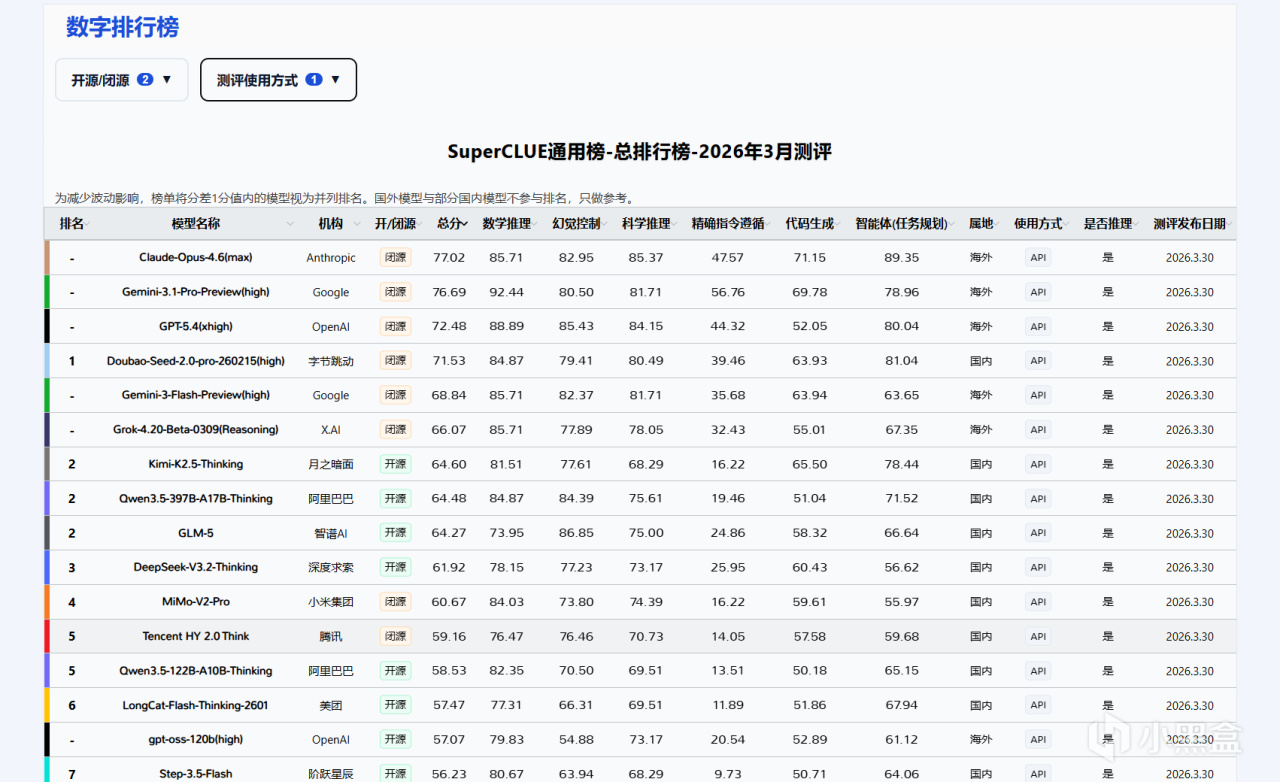This screenshot has height=782, width=1280.
Task: Click the 阶跃星辰 organization cell
Action: (x=331, y=774)
